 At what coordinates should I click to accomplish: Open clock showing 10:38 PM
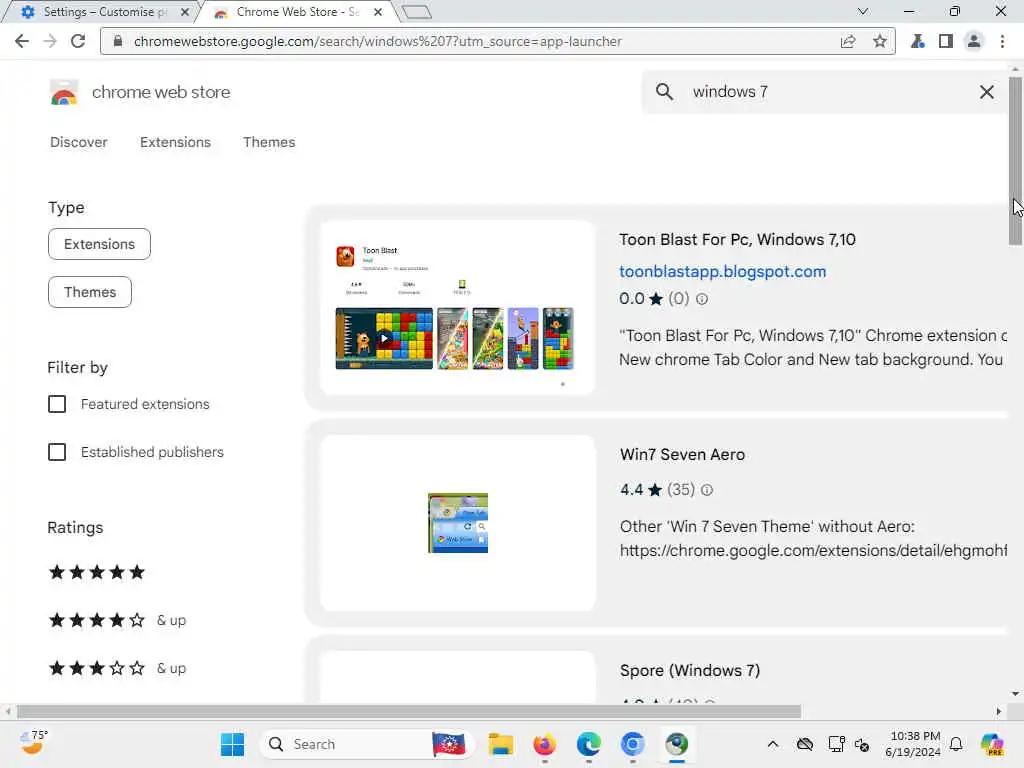click(914, 744)
